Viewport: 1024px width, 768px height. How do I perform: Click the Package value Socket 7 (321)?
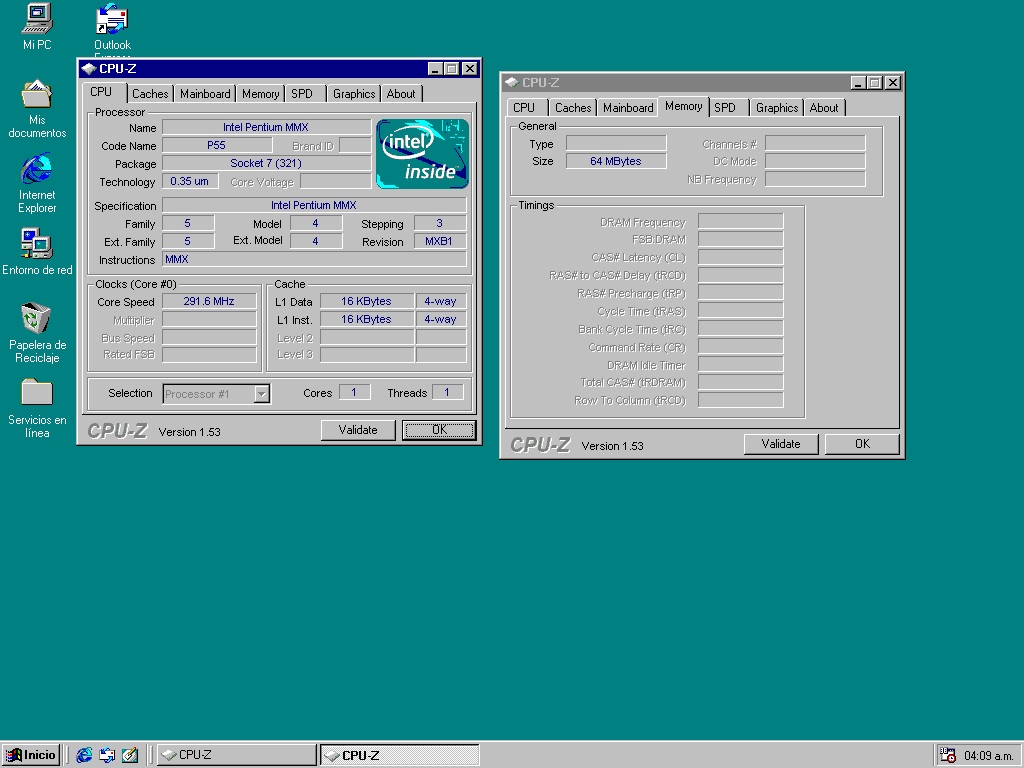(x=266, y=163)
